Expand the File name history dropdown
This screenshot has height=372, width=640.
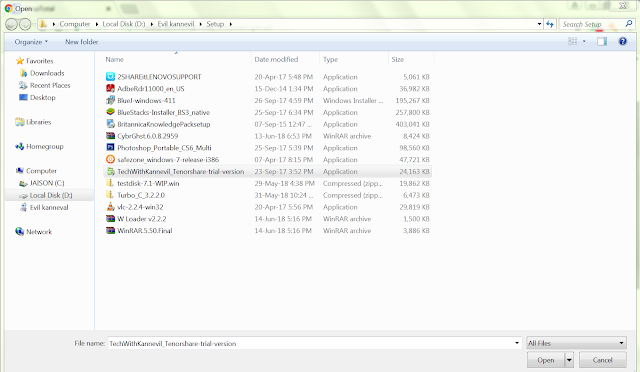pos(517,343)
